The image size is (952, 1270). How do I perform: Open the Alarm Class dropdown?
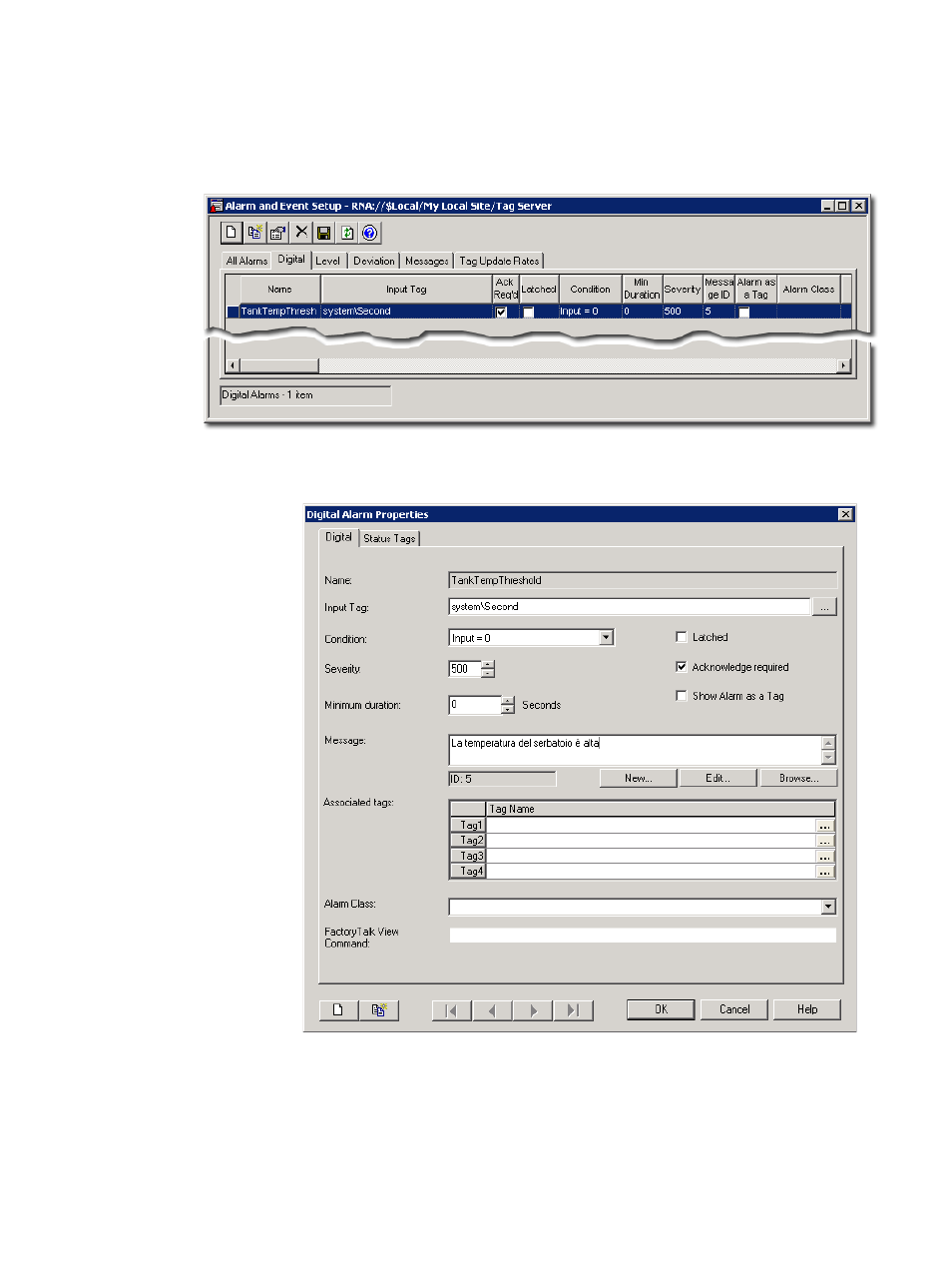[828, 907]
